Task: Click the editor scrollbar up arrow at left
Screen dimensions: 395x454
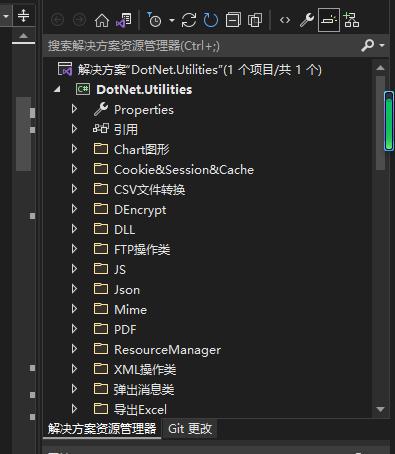Action: pos(23,35)
